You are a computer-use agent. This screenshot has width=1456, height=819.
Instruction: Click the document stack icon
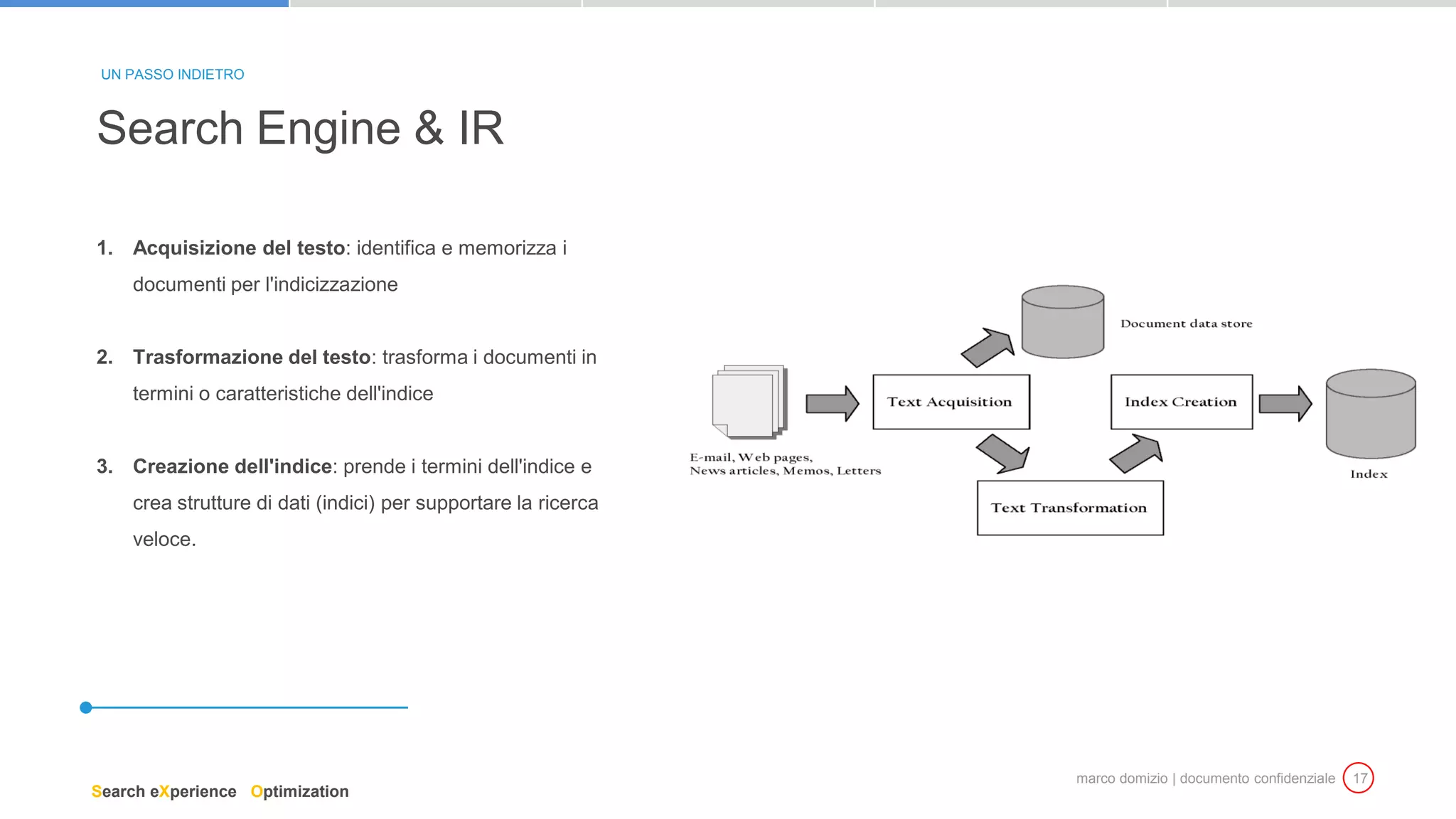click(749, 402)
